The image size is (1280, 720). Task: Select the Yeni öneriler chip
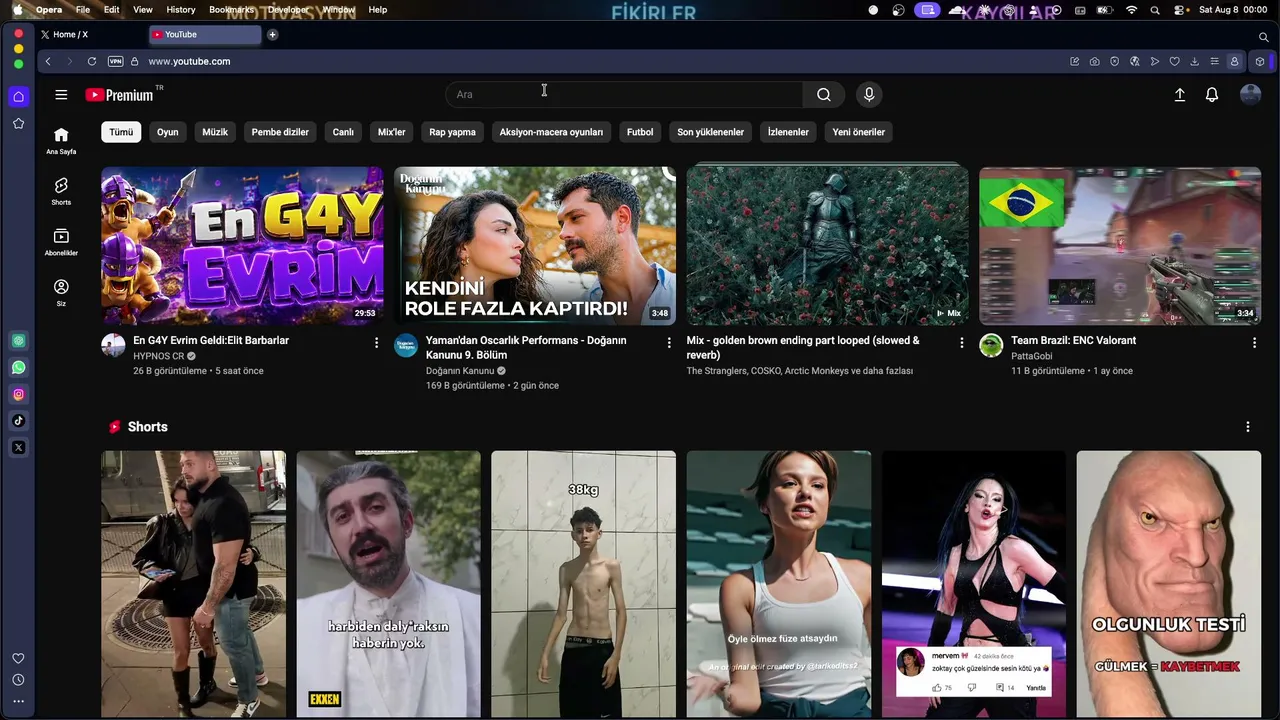[859, 132]
